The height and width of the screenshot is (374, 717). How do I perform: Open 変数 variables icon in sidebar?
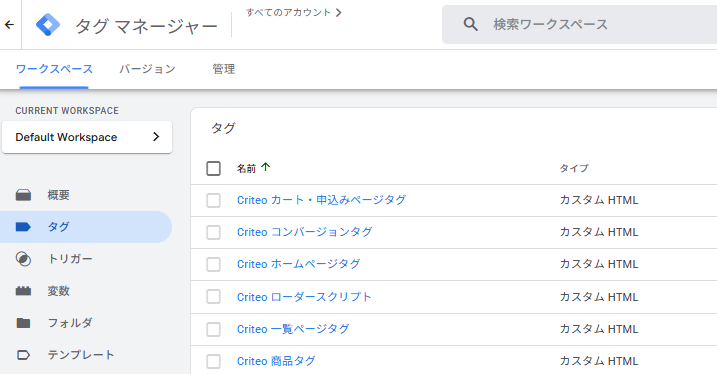click(23, 291)
